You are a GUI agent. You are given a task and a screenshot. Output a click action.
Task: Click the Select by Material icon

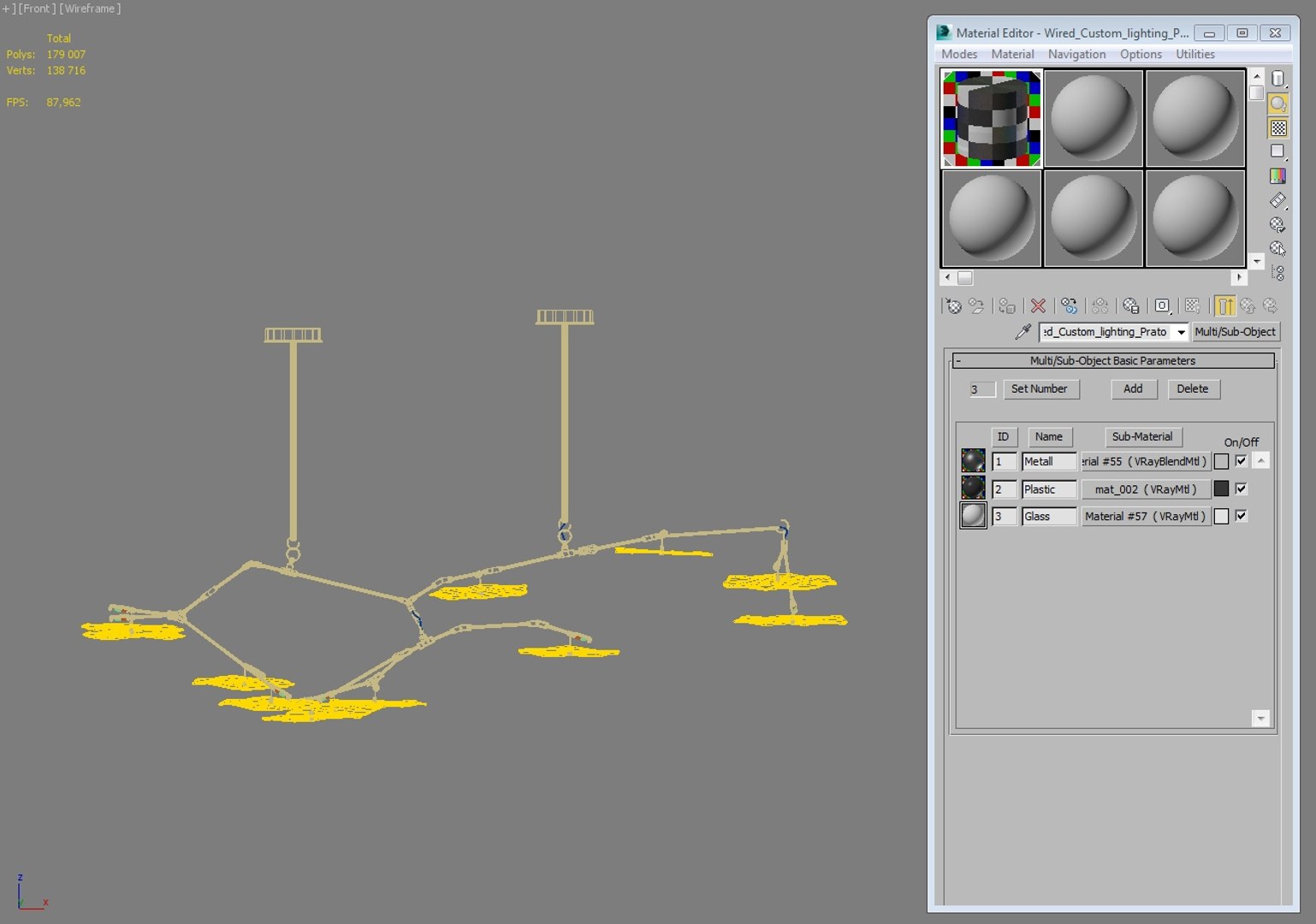pos(1277,248)
